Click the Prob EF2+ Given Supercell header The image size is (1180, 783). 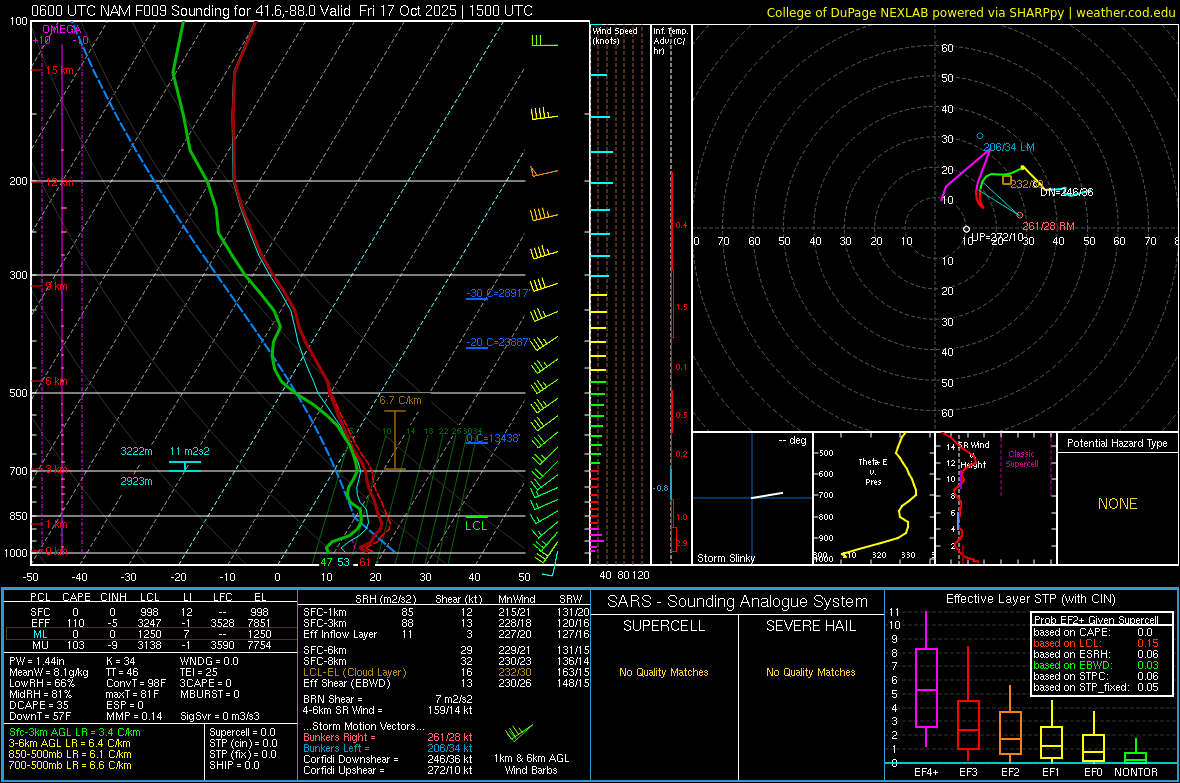click(x=1096, y=620)
